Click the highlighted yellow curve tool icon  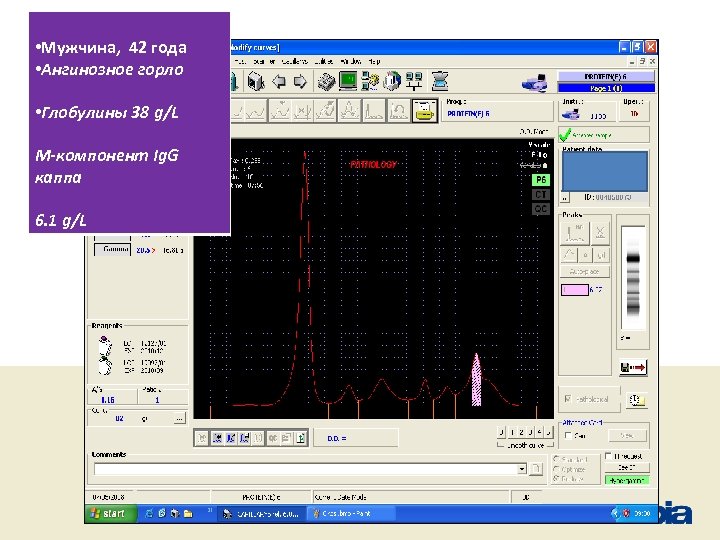pyautogui.click(x=424, y=111)
